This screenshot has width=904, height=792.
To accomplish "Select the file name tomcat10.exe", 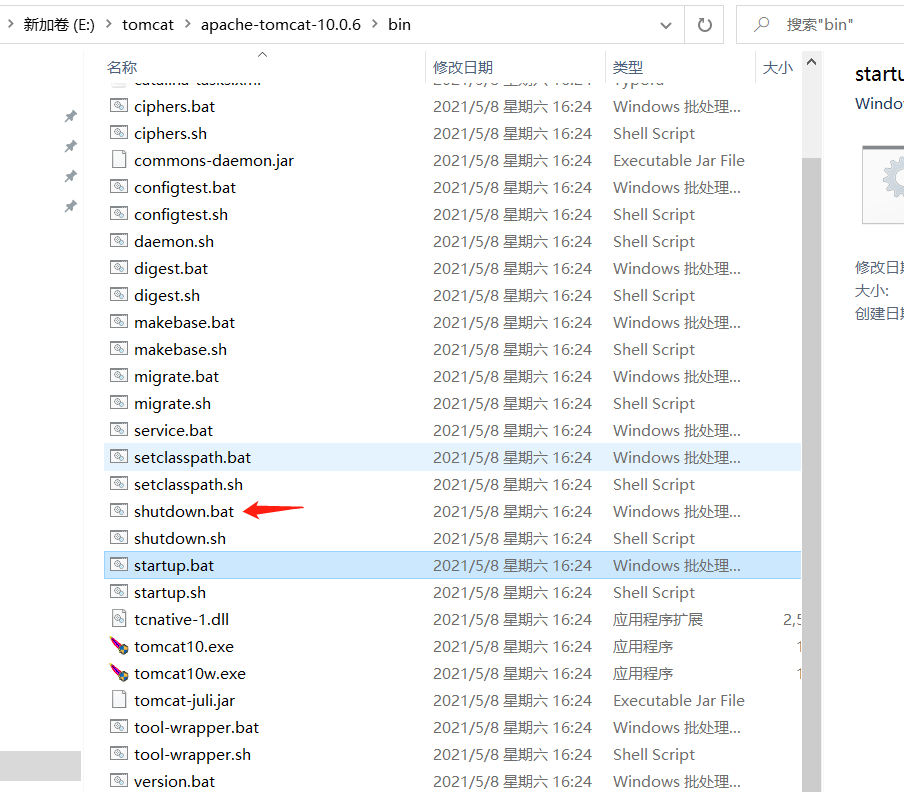I will point(184,646).
